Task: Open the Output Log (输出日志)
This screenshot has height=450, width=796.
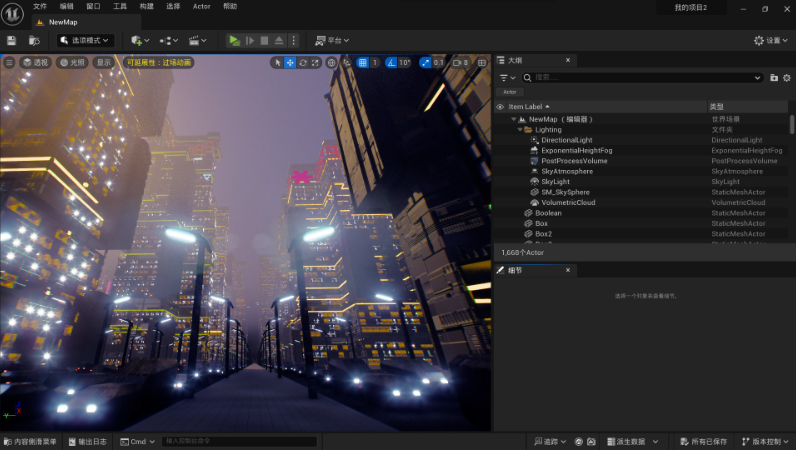Action: 88,442
